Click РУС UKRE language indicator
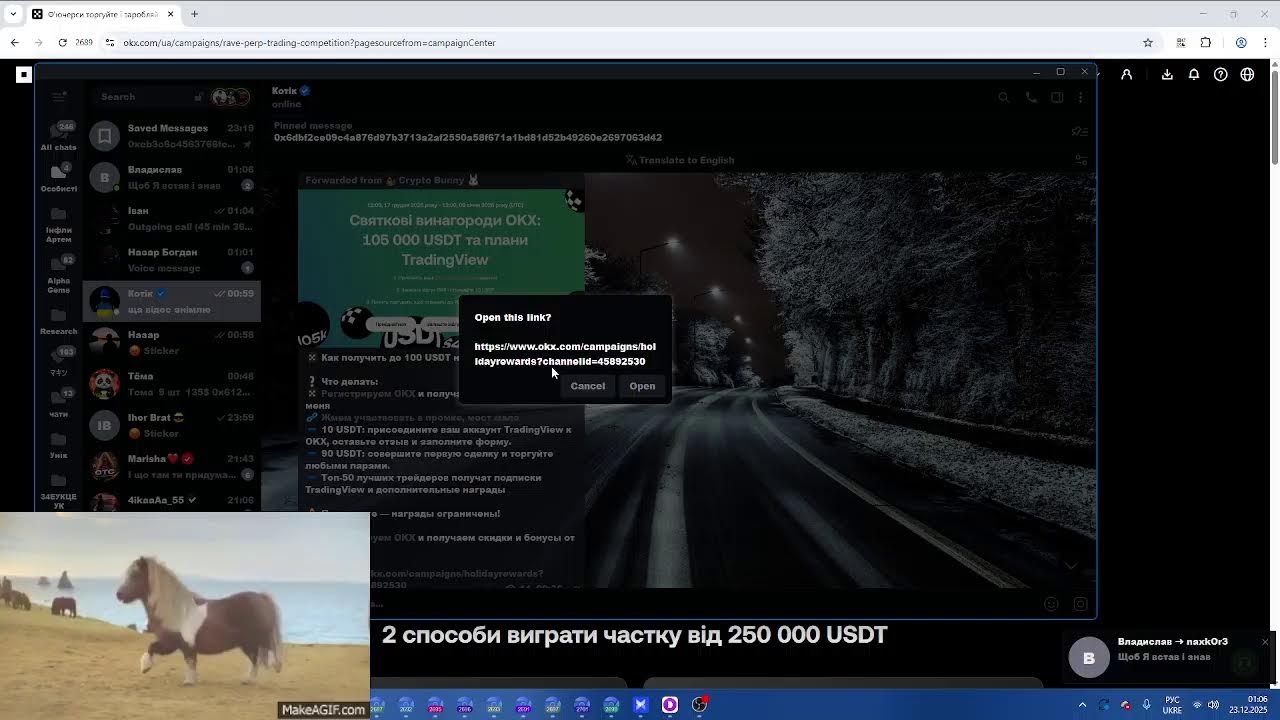 (x=1172, y=705)
